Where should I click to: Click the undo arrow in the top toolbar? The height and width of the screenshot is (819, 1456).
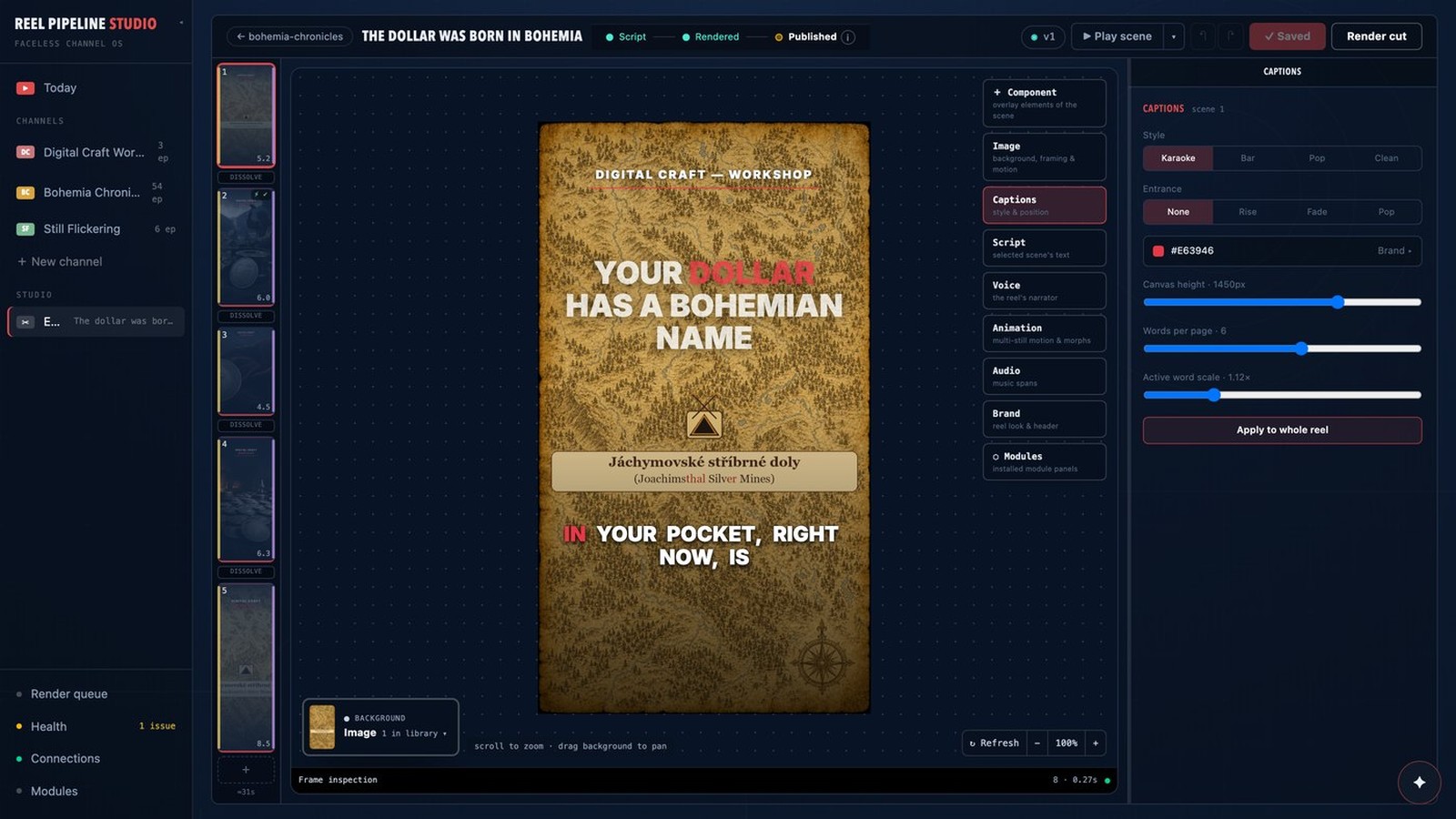pos(1203,36)
